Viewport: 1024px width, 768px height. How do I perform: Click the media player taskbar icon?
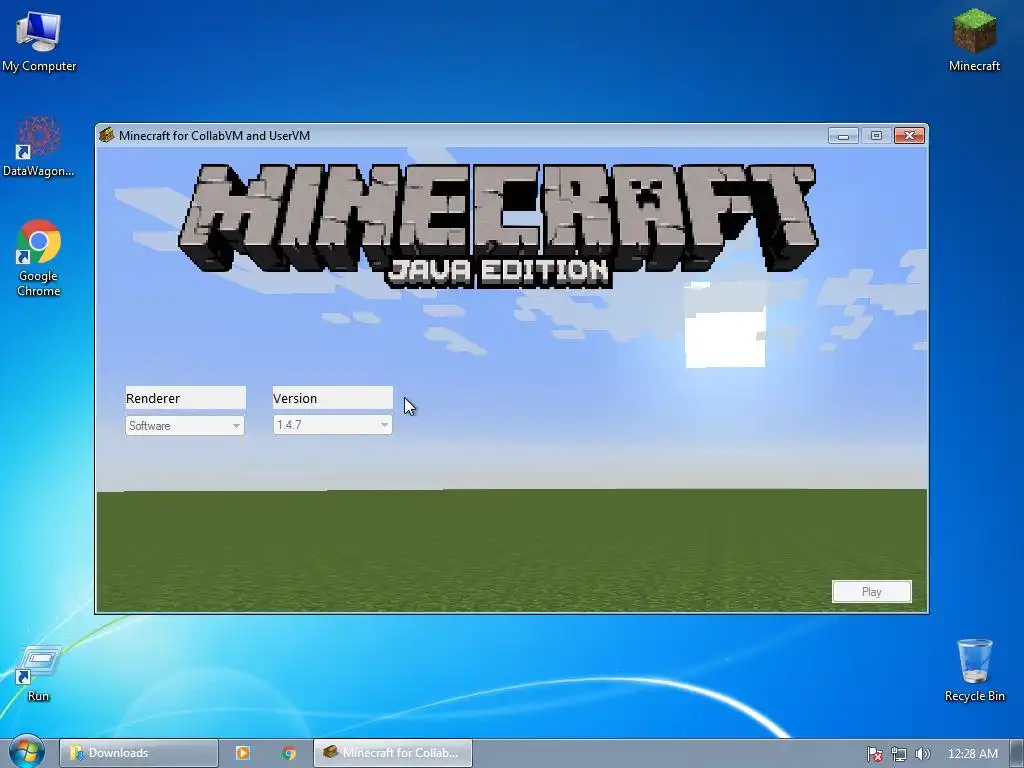pos(242,753)
